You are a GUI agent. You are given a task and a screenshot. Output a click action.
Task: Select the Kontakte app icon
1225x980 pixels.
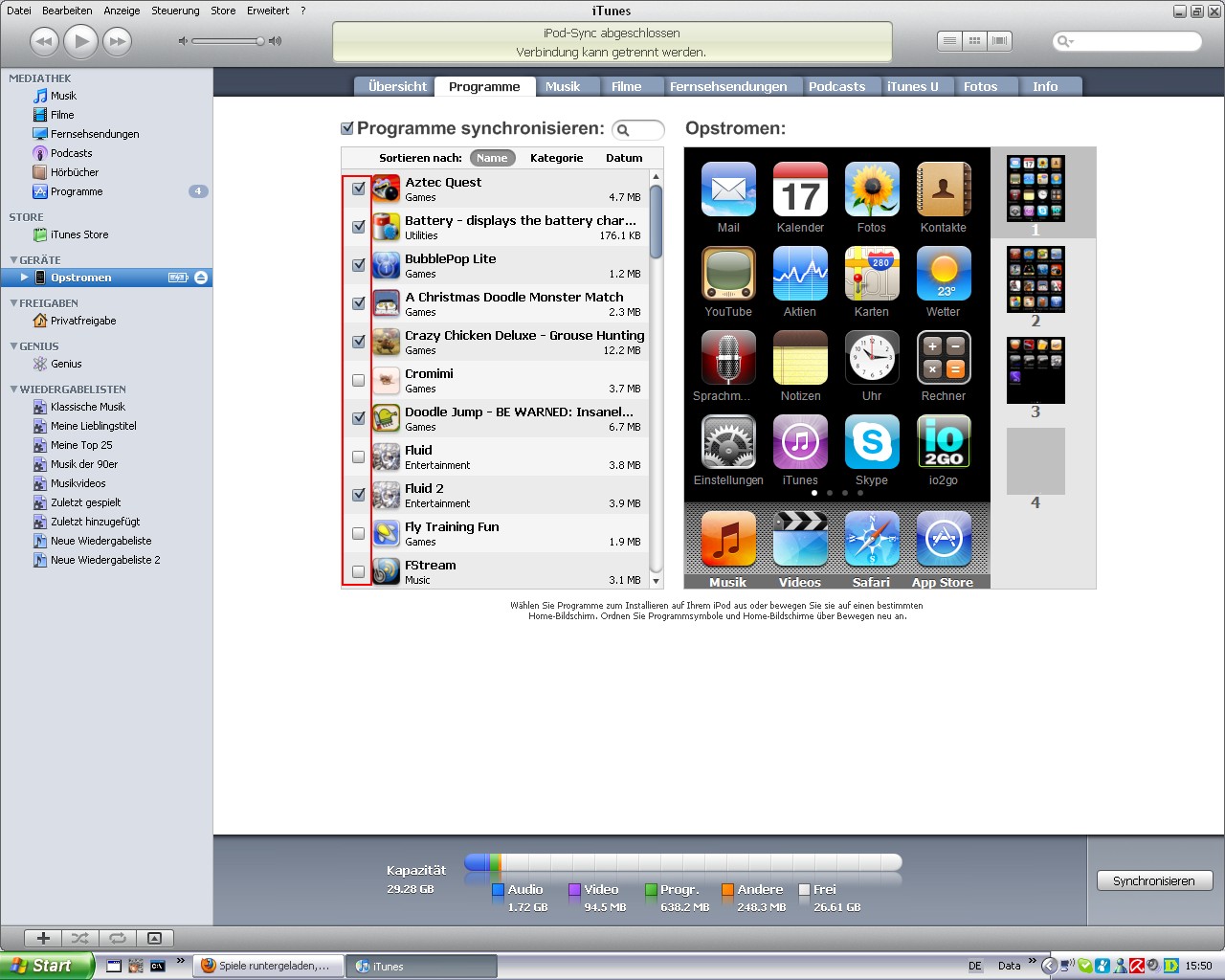click(x=944, y=189)
